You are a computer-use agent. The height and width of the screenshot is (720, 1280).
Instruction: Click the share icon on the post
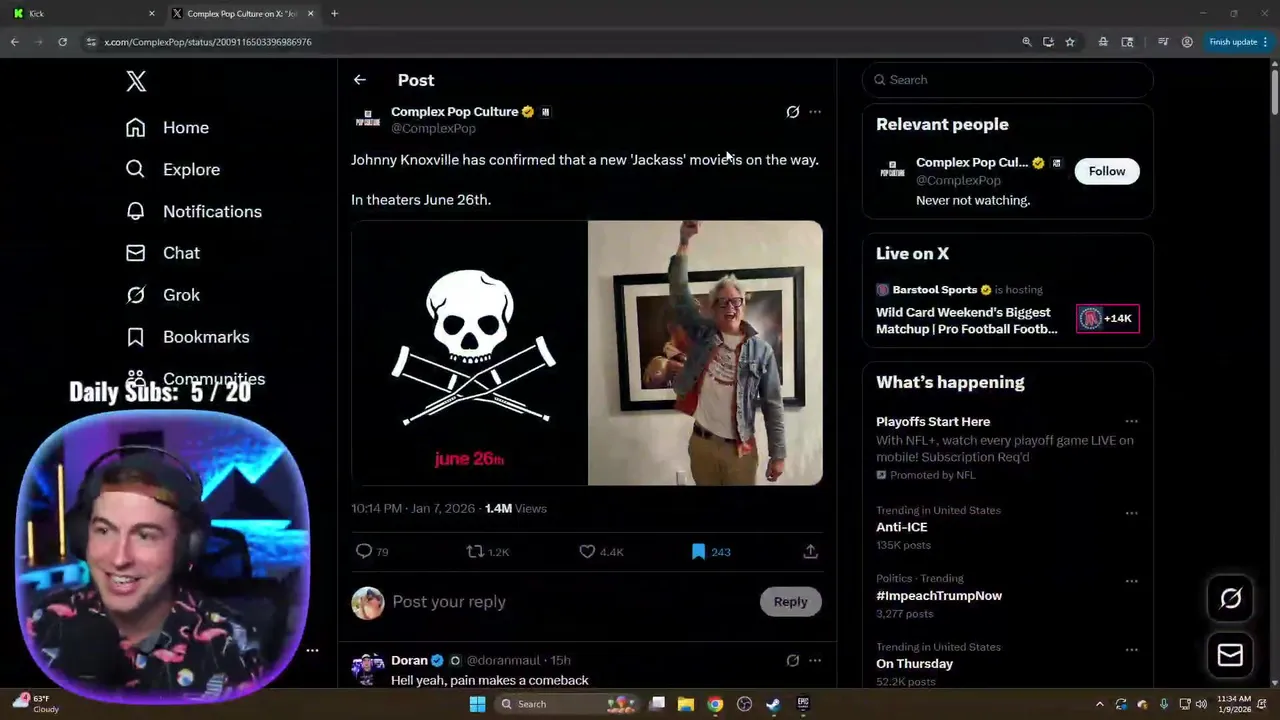point(810,551)
